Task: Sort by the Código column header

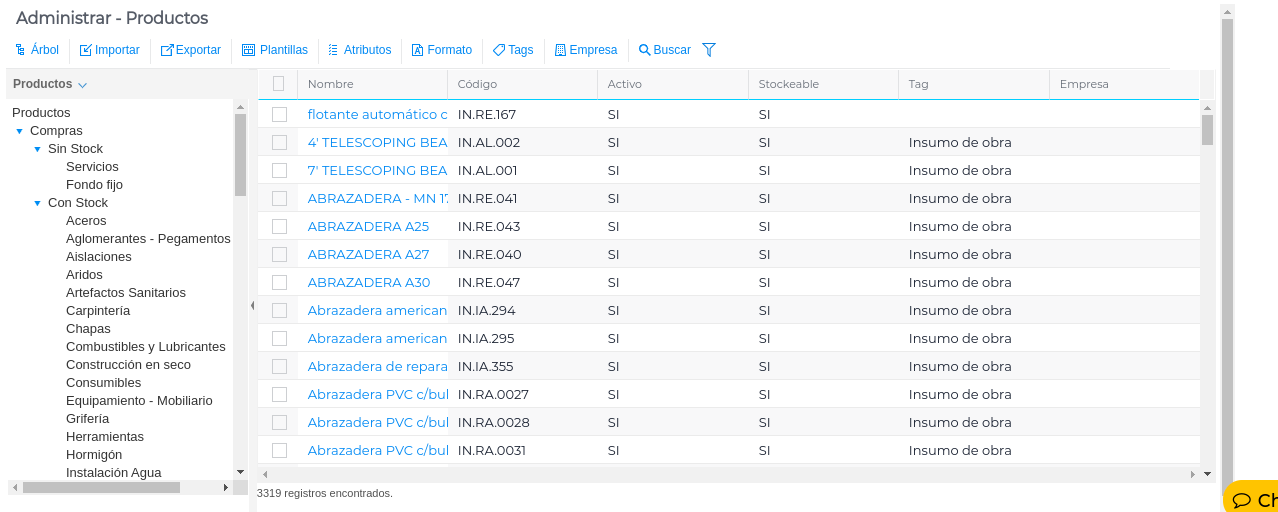Action: [x=478, y=84]
